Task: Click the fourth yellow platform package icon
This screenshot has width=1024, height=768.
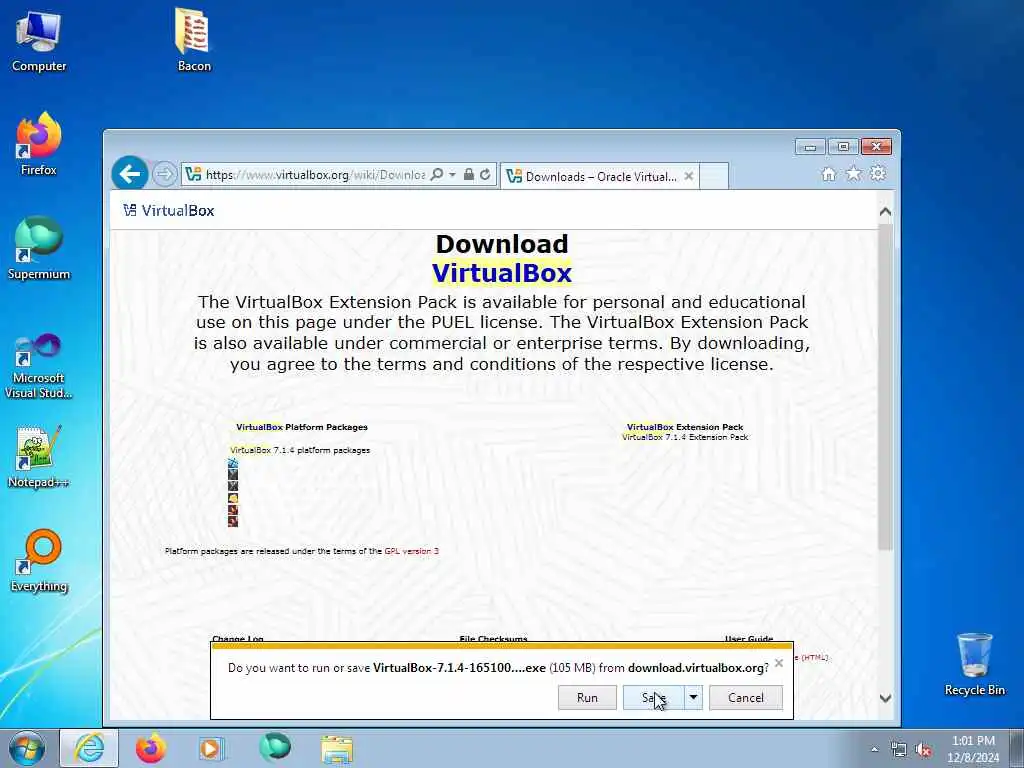Action: (x=232, y=498)
